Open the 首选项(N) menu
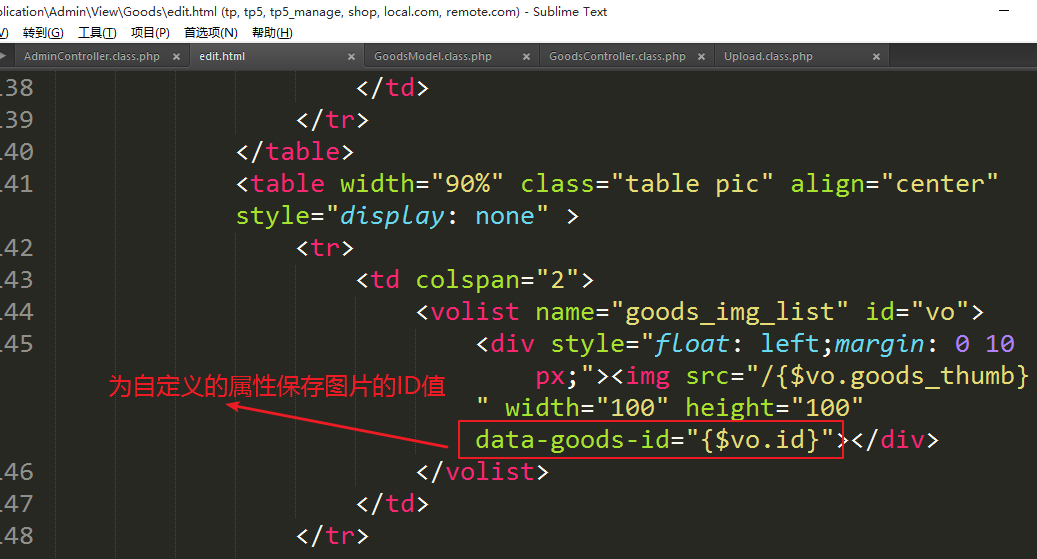1037x559 pixels. (x=210, y=33)
